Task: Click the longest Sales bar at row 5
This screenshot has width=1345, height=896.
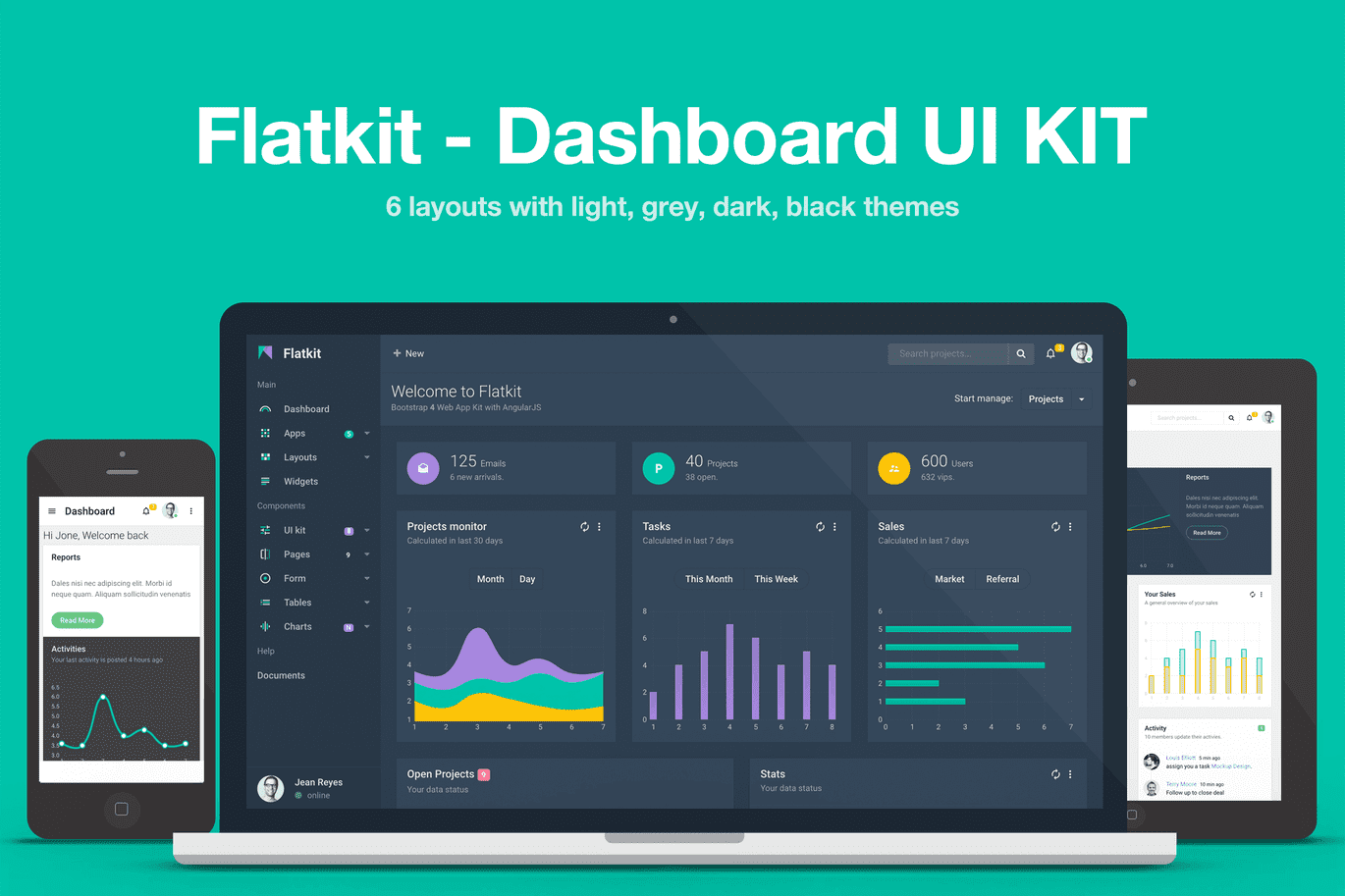Action: [978, 629]
